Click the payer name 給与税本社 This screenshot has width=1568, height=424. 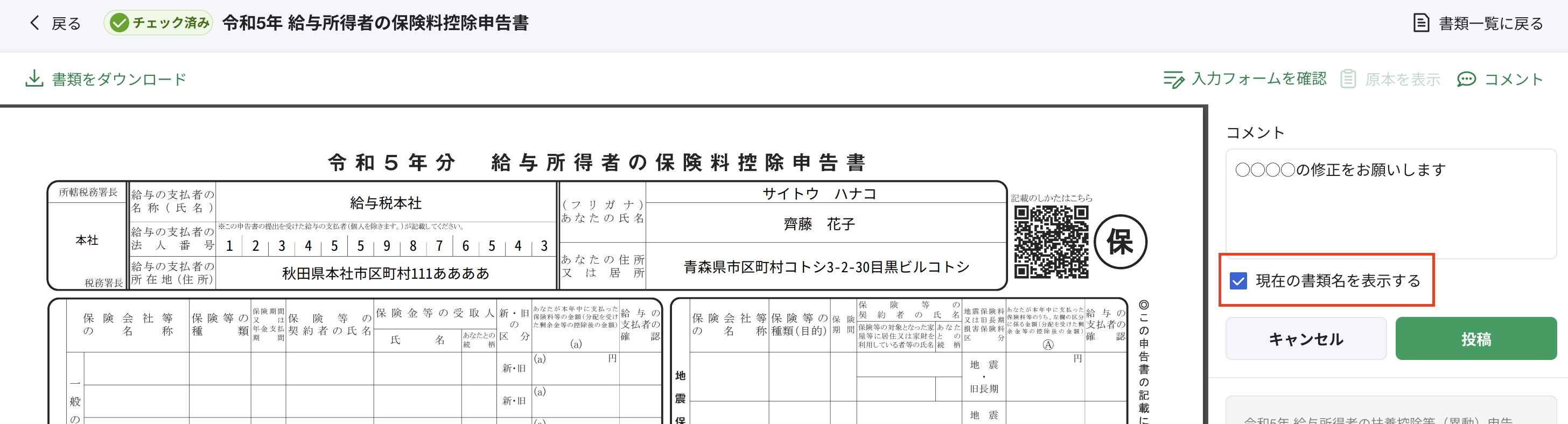click(x=386, y=202)
